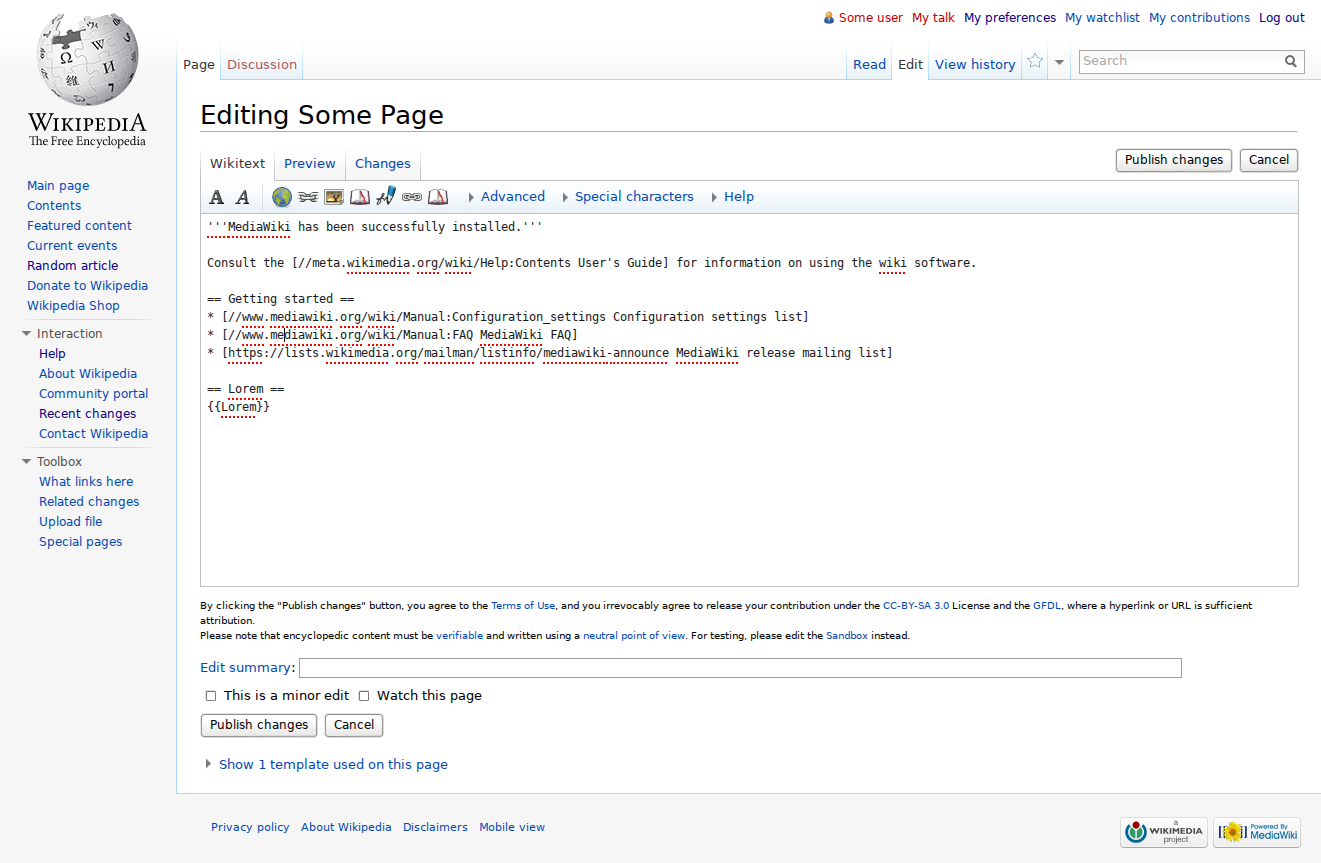Open My preferences link
The image size is (1321, 863).
pyautogui.click(x=1010, y=18)
